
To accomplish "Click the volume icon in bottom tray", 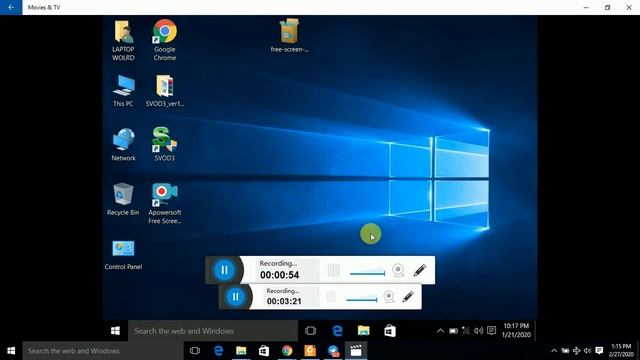I will (587, 351).
